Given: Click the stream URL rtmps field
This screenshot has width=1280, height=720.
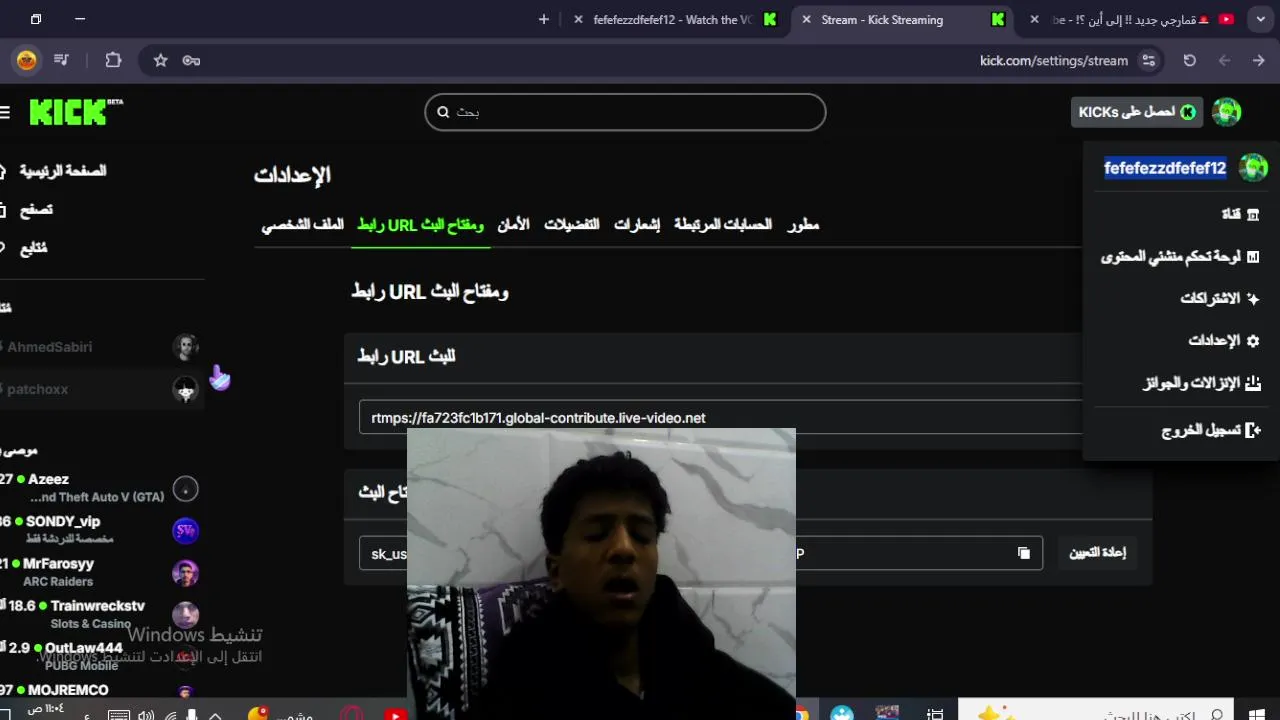Looking at the screenshot, I should (720, 418).
